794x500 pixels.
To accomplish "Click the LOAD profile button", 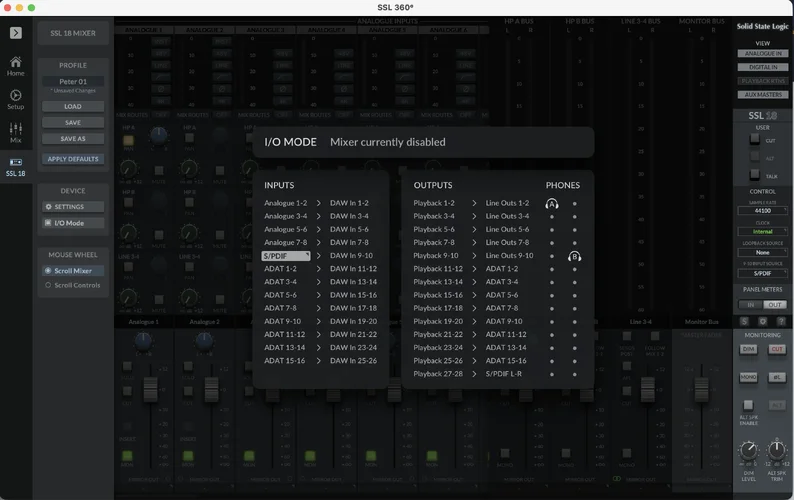I will pos(73,106).
